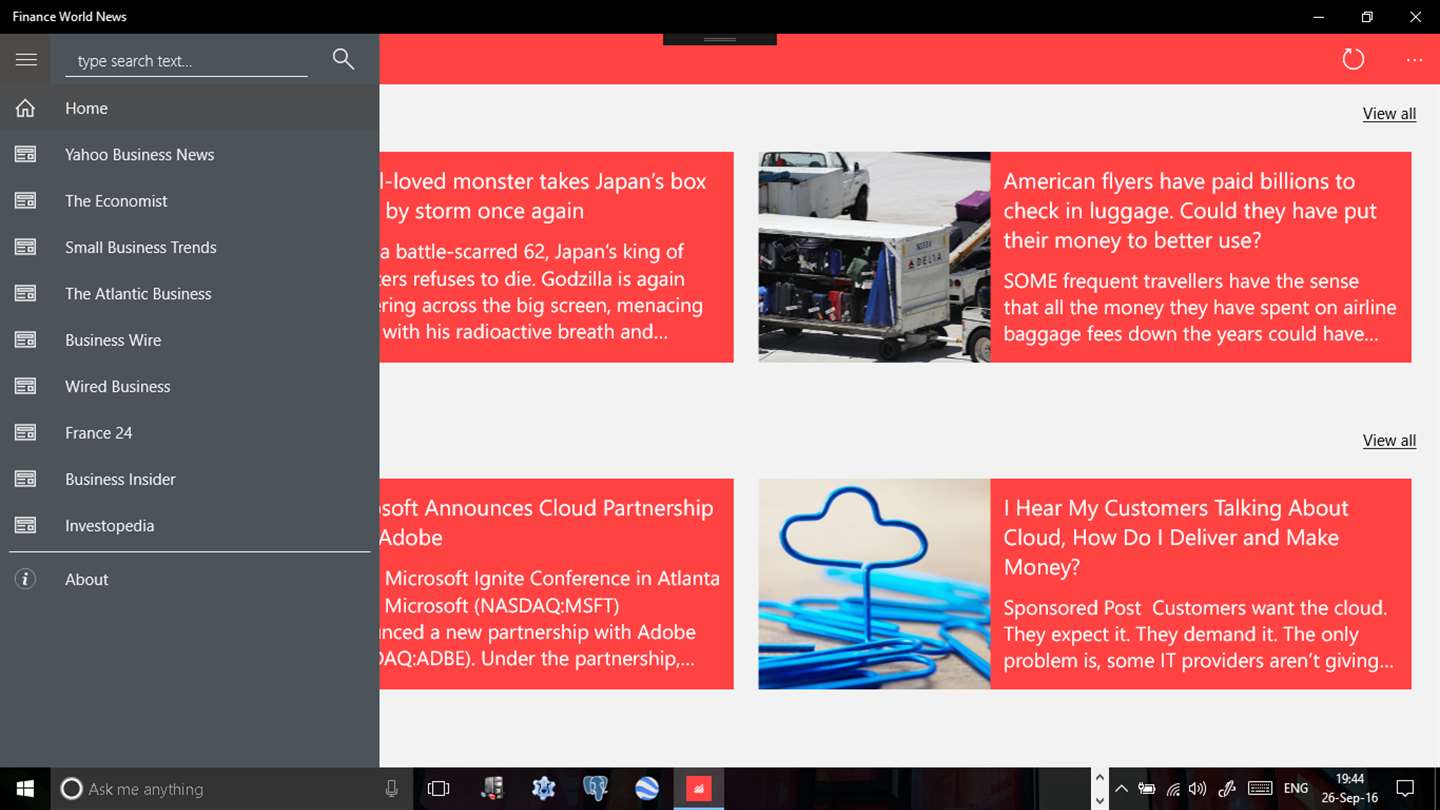Image resolution: width=1440 pixels, height=810 pixels.
Task: Click the news icon beside Business Wire
Action: pyautogui.click(x=25, y=340)
